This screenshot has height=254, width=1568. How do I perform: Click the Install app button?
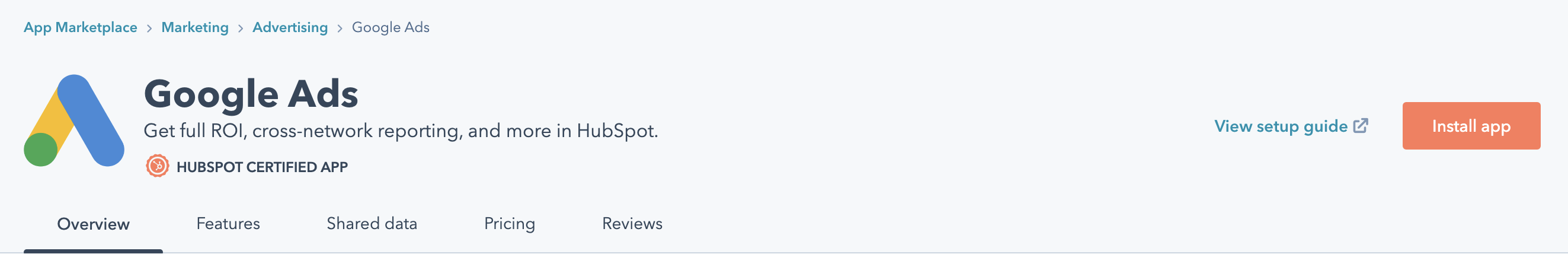(x=1471, y=126)
